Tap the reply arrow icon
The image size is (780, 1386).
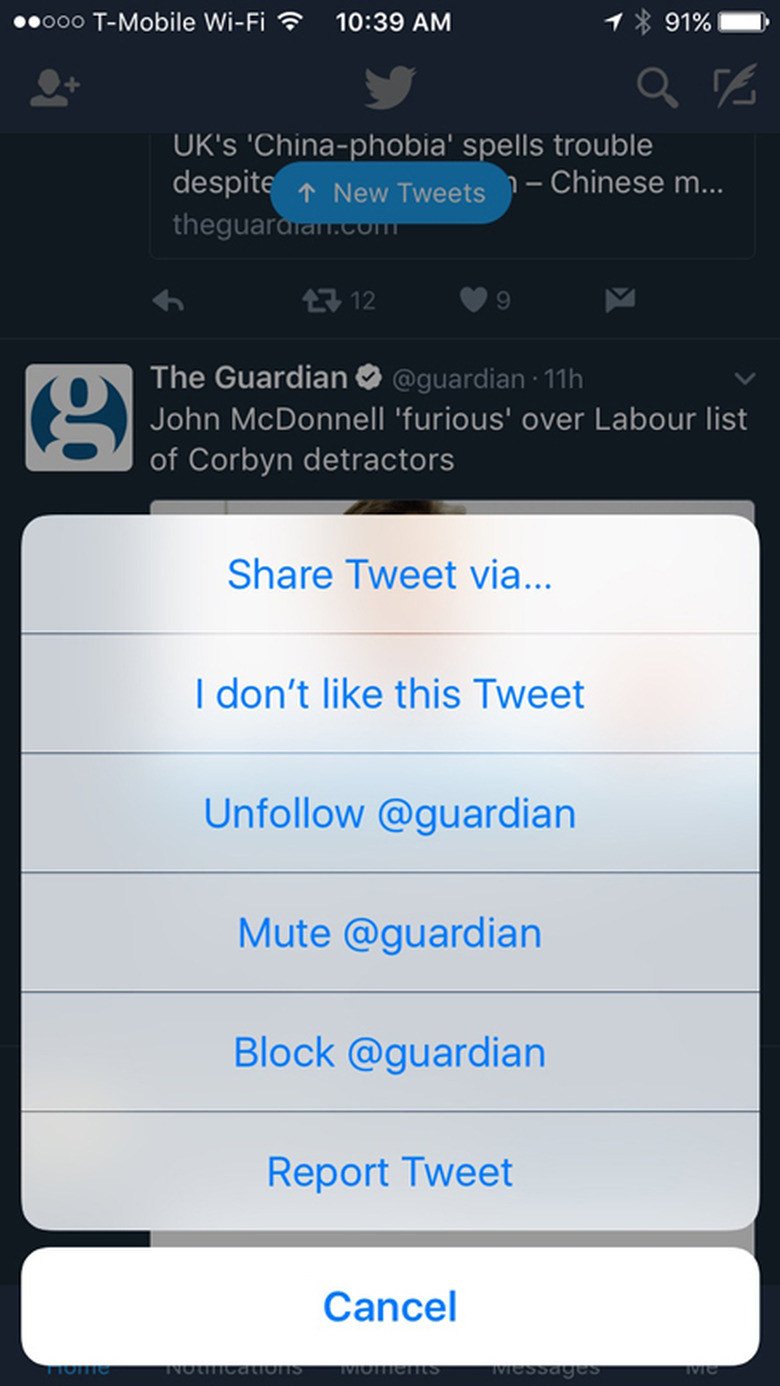169,301
